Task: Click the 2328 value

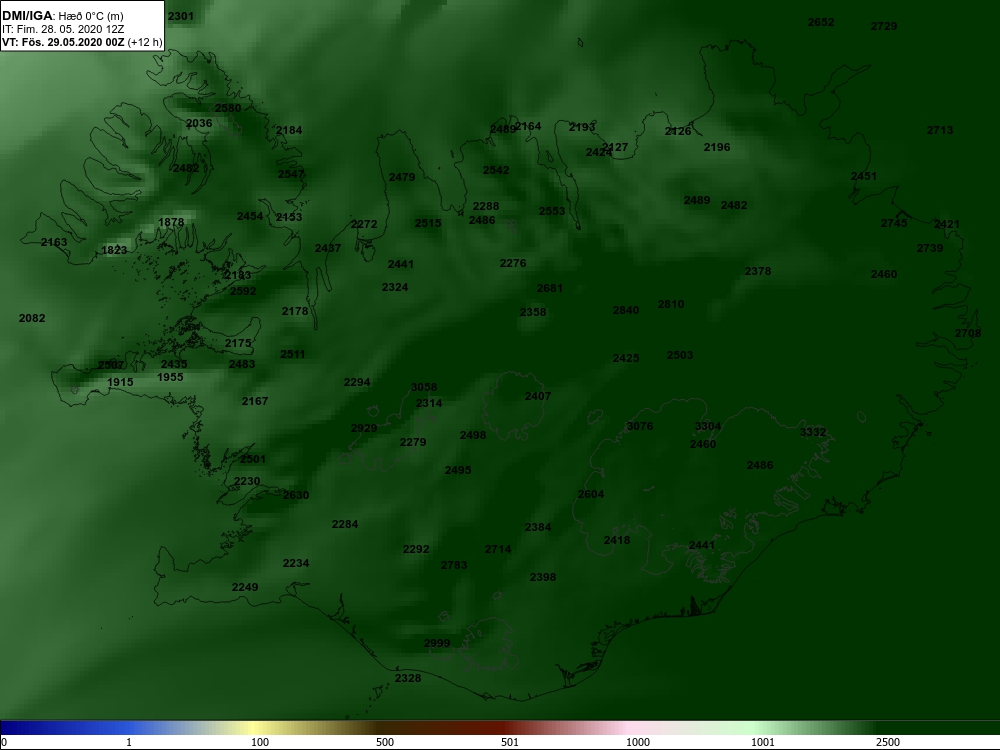Action: 408,678
